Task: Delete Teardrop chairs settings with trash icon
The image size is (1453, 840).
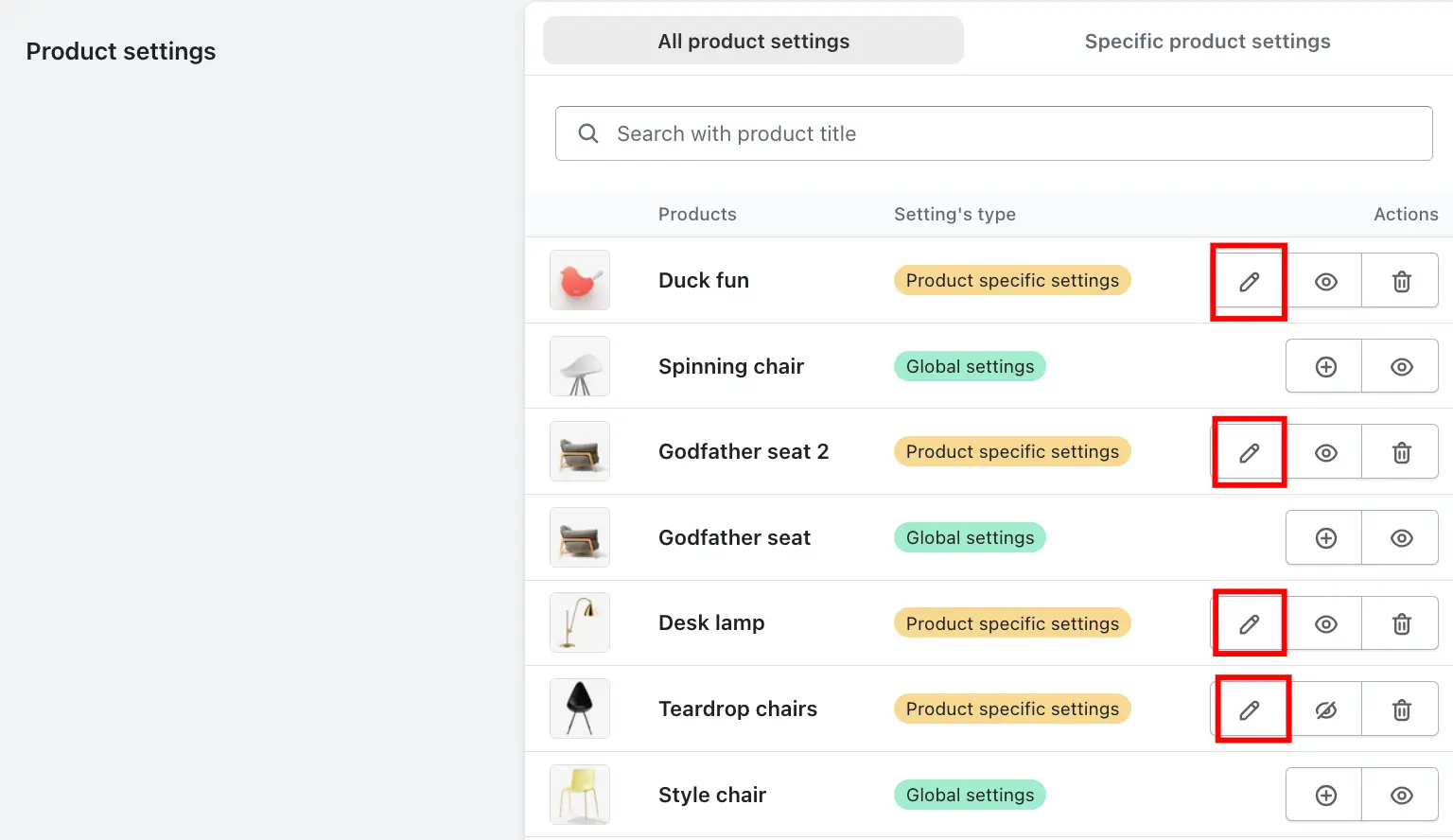Action: coord(1401,709)
